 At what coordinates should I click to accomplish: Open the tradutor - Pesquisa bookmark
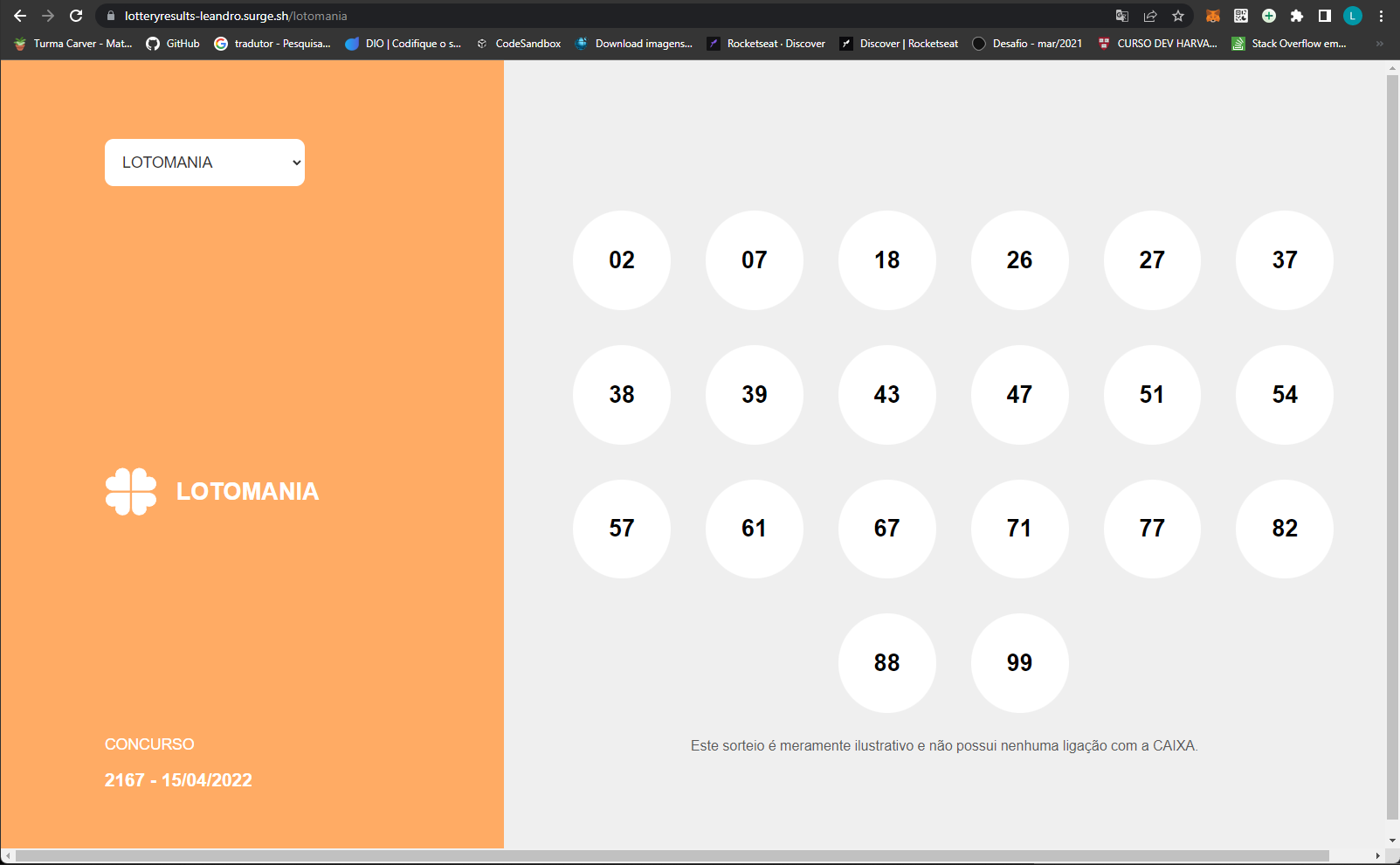coord(272,44)
